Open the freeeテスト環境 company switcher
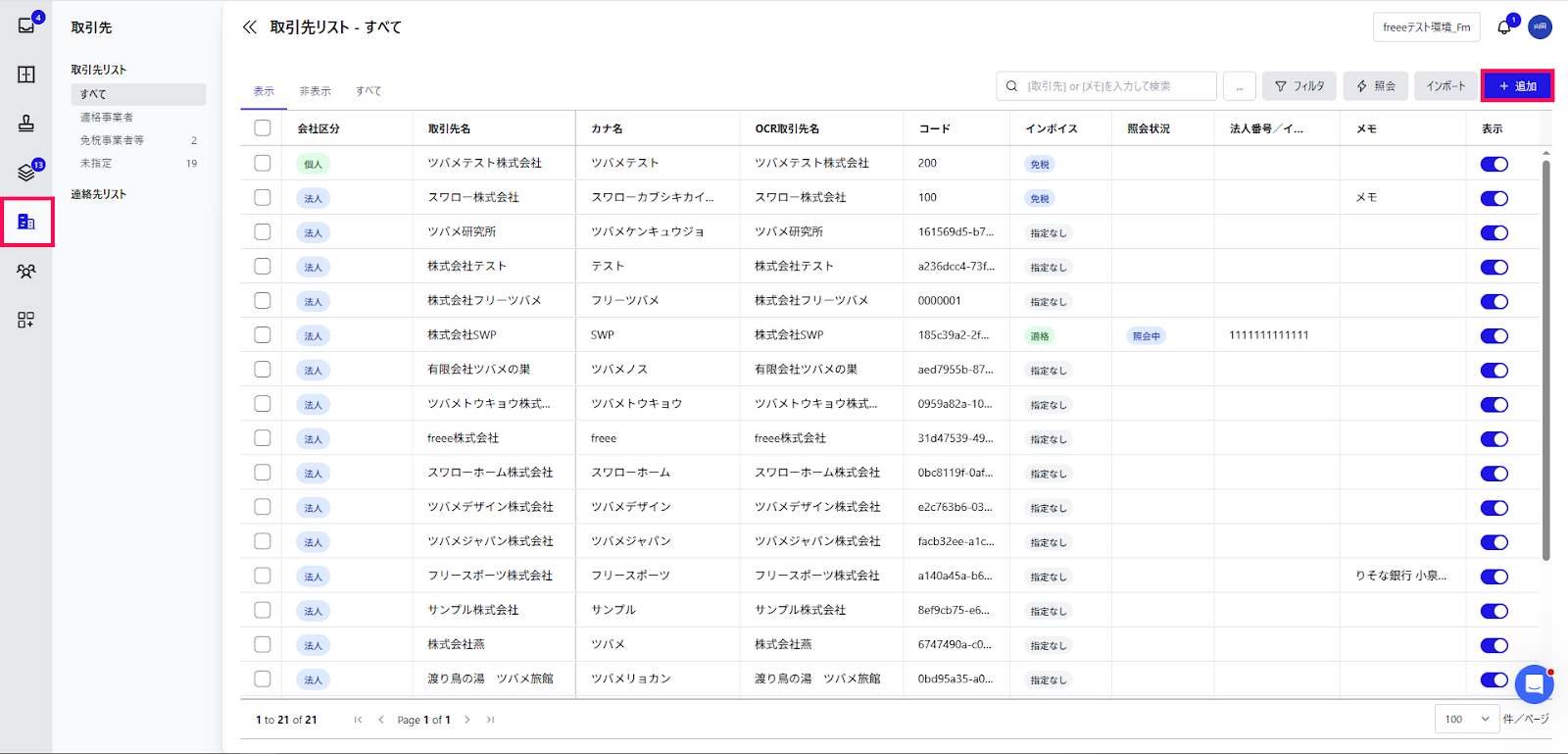 pos(1427,27)
